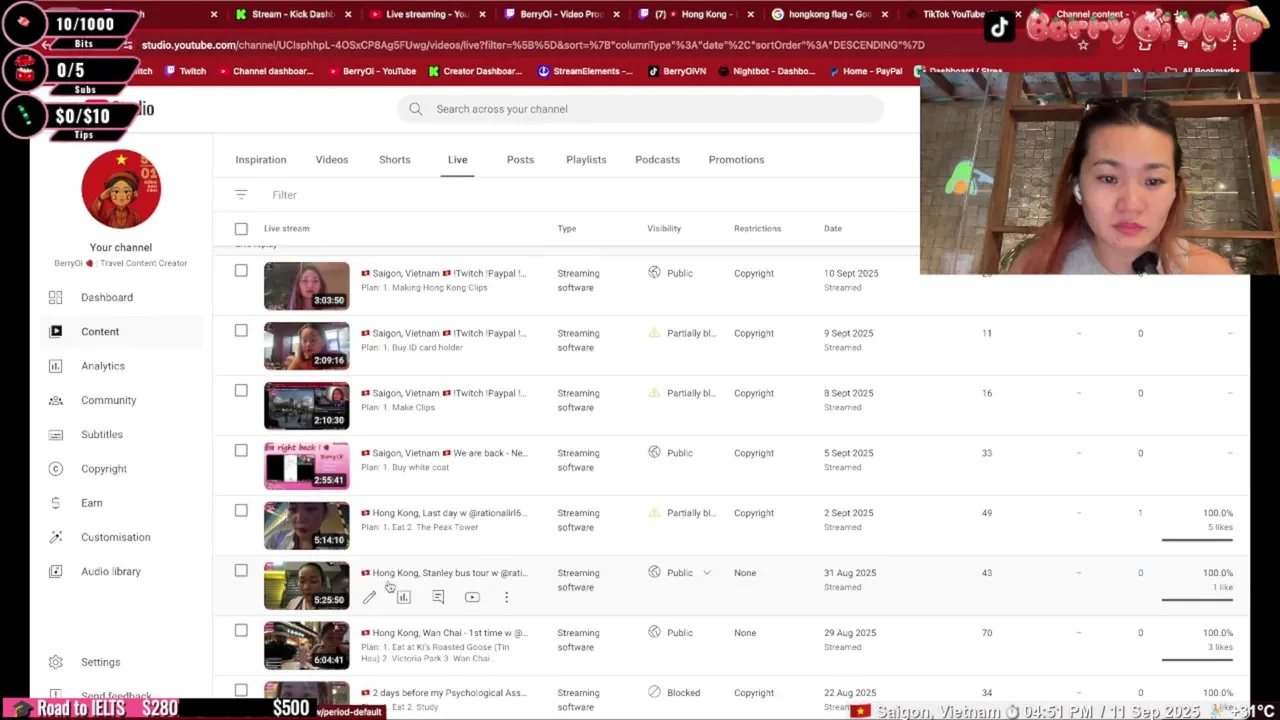Open Nightbot Dashboard bookmark
Viewport: 1280px width, 720px height.
(766, 71)
